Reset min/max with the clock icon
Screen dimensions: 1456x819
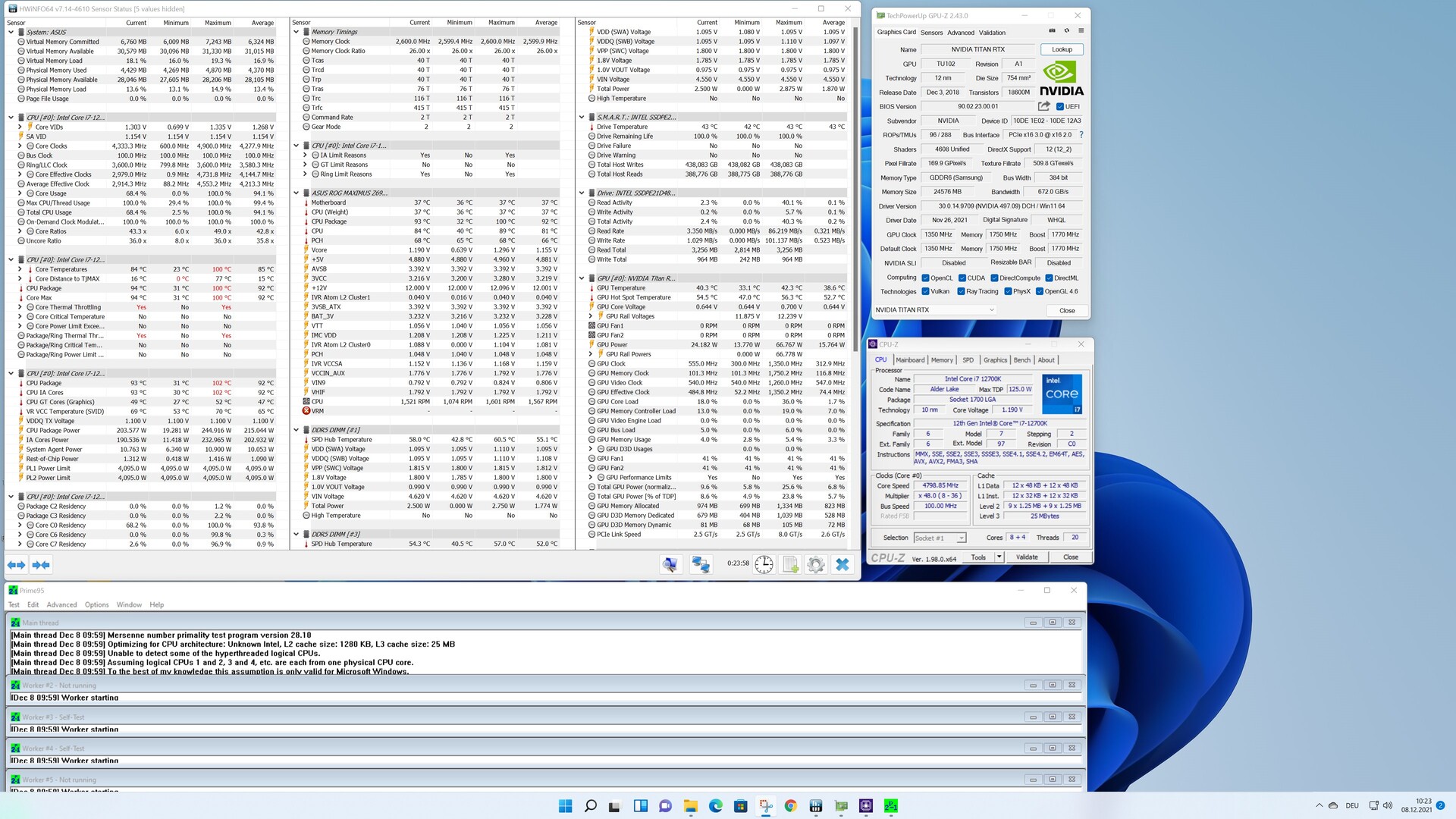(x=764, y=565)
